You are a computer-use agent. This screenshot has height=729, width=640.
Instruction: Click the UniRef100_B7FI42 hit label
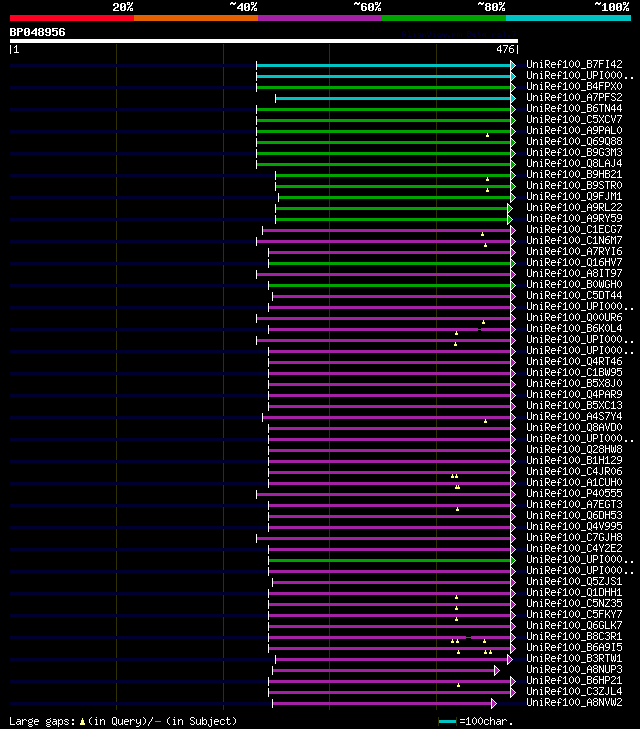point(574,64)
